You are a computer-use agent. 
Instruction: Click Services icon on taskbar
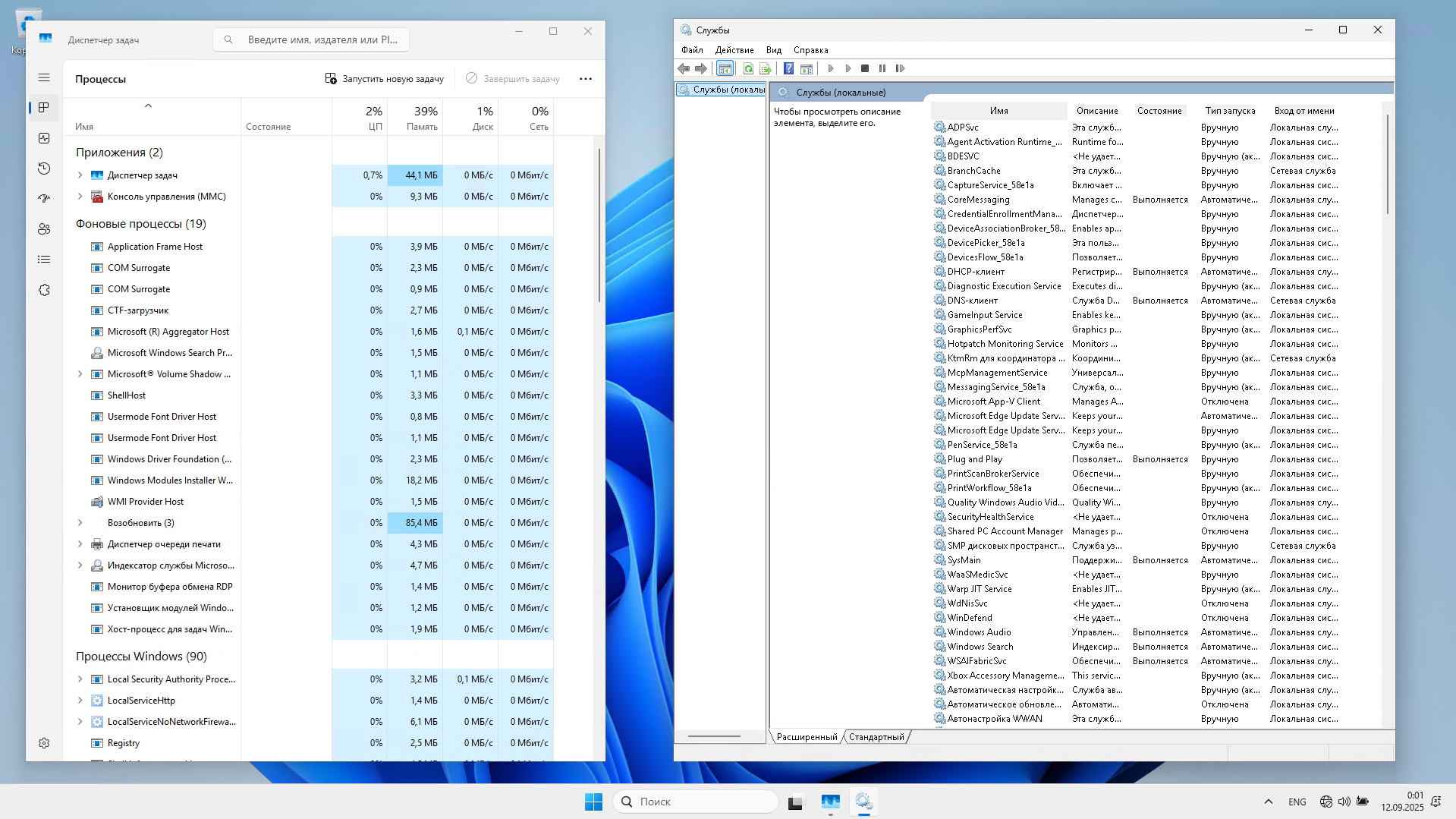click(x=864, y=802)
